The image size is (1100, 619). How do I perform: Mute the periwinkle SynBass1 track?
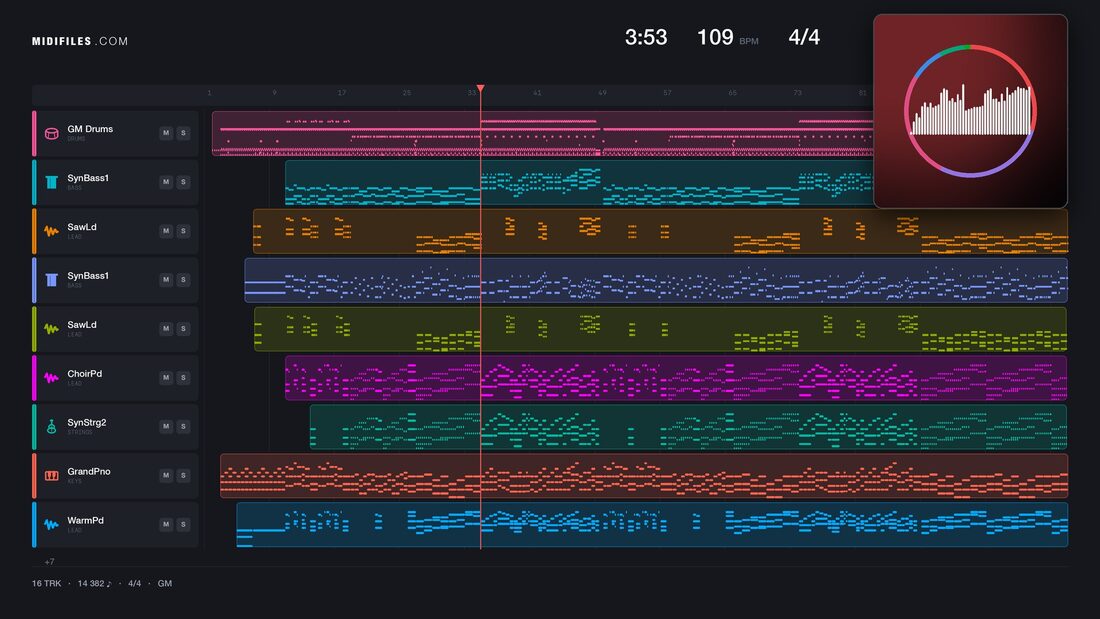point(166,279)
